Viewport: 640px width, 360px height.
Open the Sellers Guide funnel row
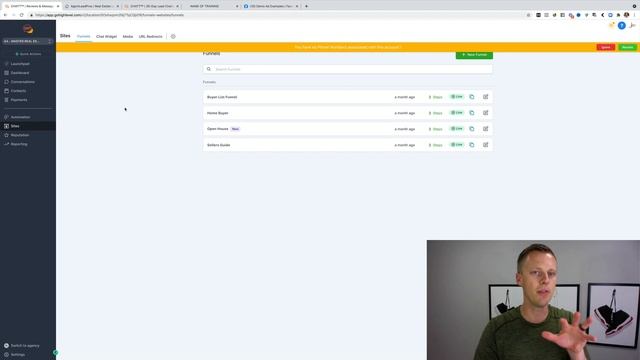coord(348,145)
